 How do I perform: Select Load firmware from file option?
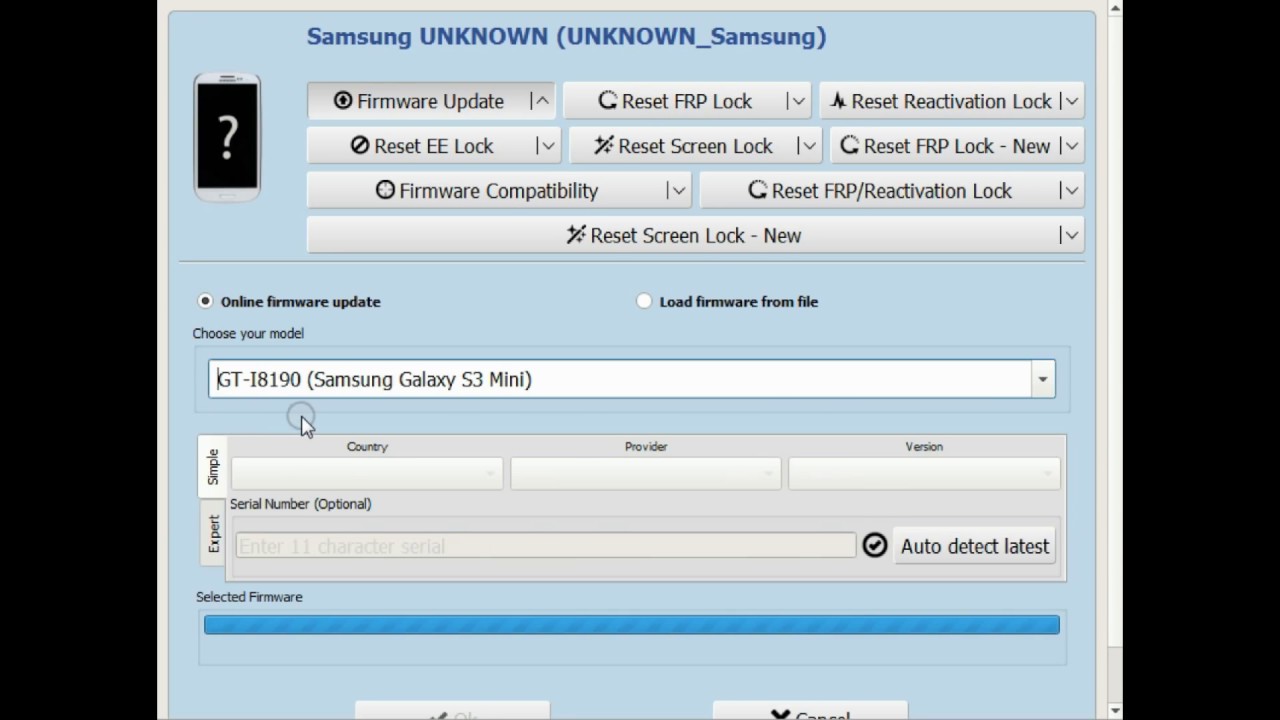(644, 301)
